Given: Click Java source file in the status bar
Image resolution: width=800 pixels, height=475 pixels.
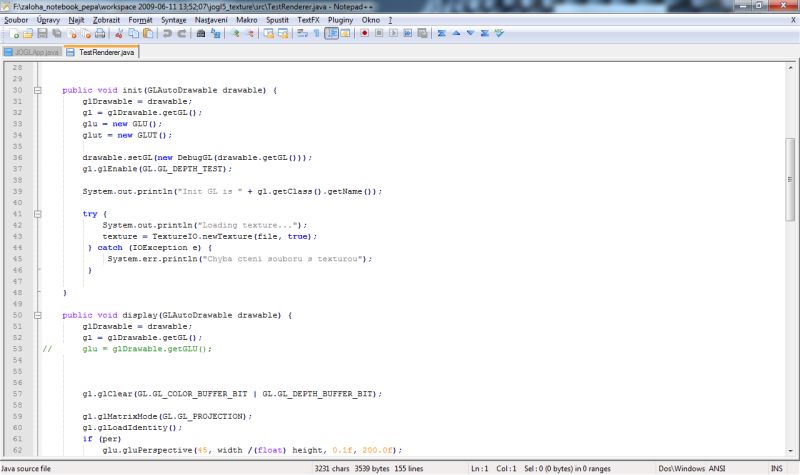Looking at the screenshot, I should coord(26,468).
